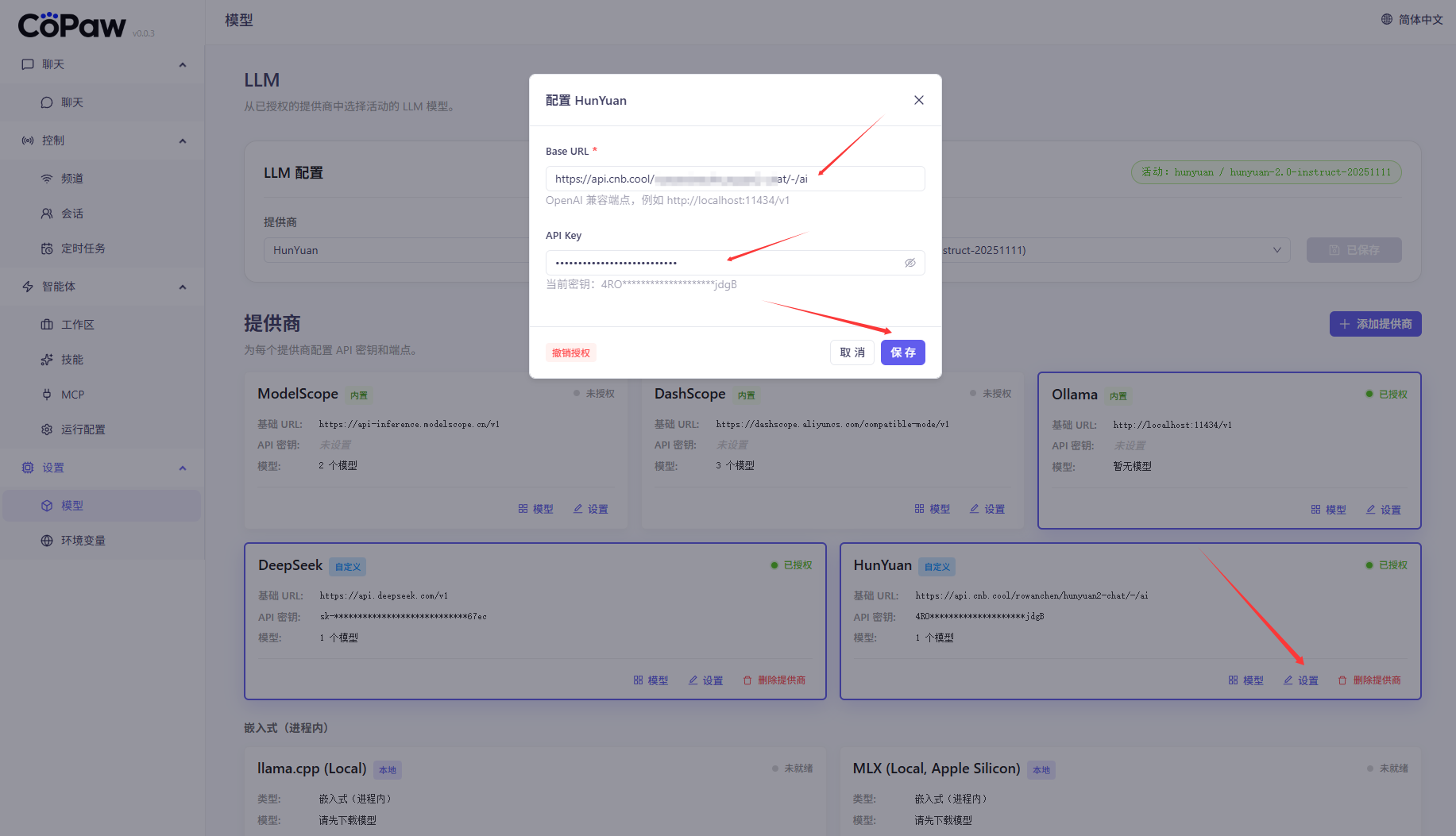This screenshot has height=836, width=1456.
Task: Open the language globe icon
Action: pos(1387,19)
